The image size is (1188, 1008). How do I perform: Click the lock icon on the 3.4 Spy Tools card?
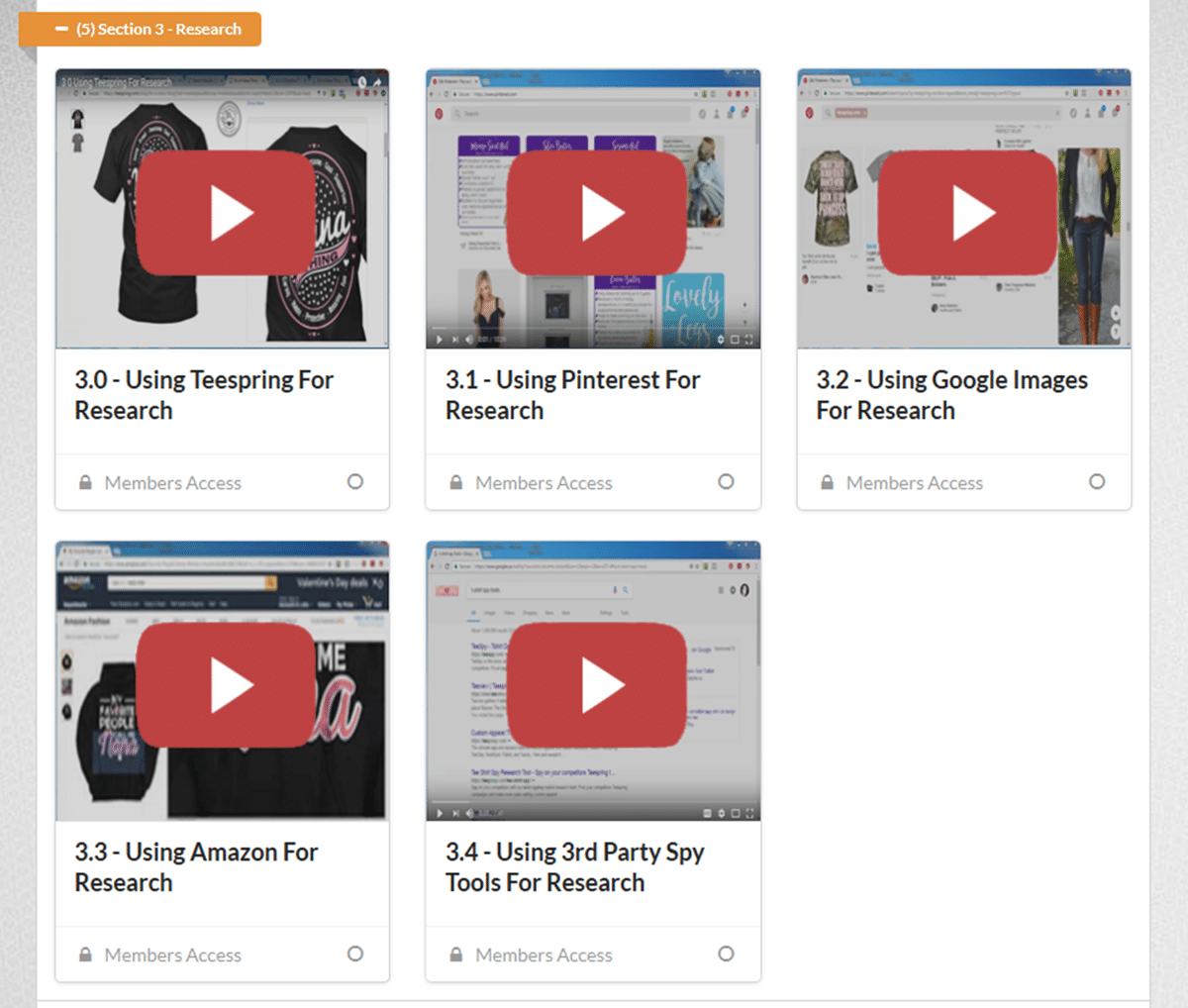[x=455, y=956]
